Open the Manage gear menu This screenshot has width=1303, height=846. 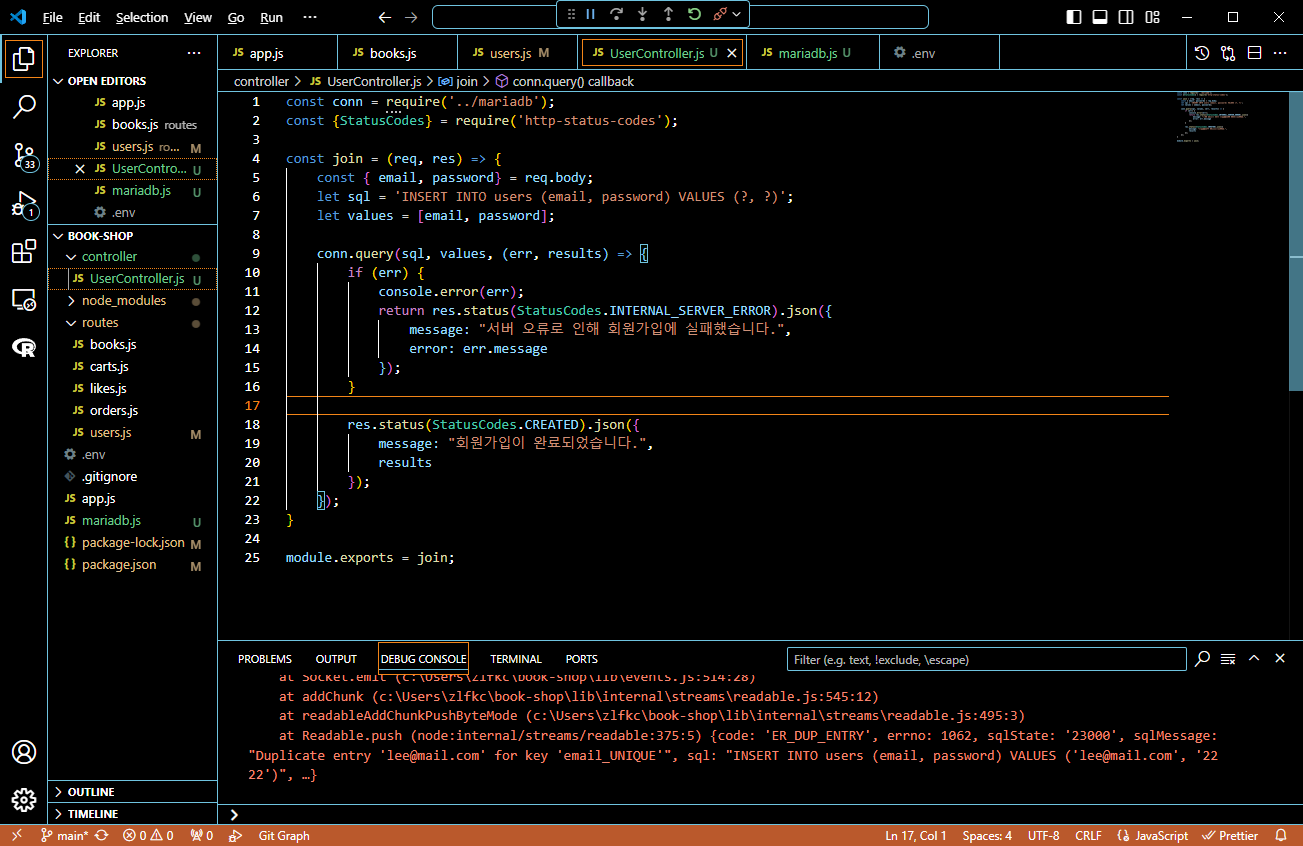pyautogui.click(x=24, y=800)
